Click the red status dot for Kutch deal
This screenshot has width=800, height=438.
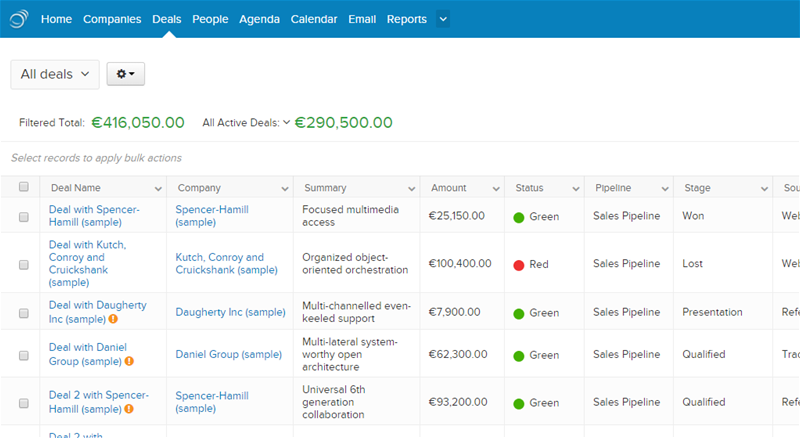click(519, 264)
